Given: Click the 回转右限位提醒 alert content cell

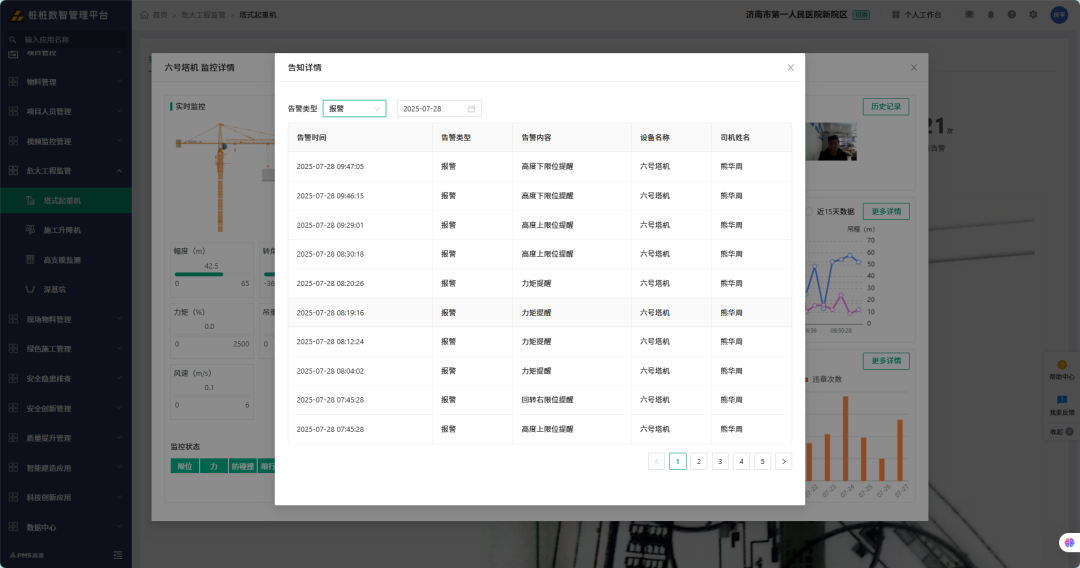Looking at the screenshot, I should (x=572, y=400).
